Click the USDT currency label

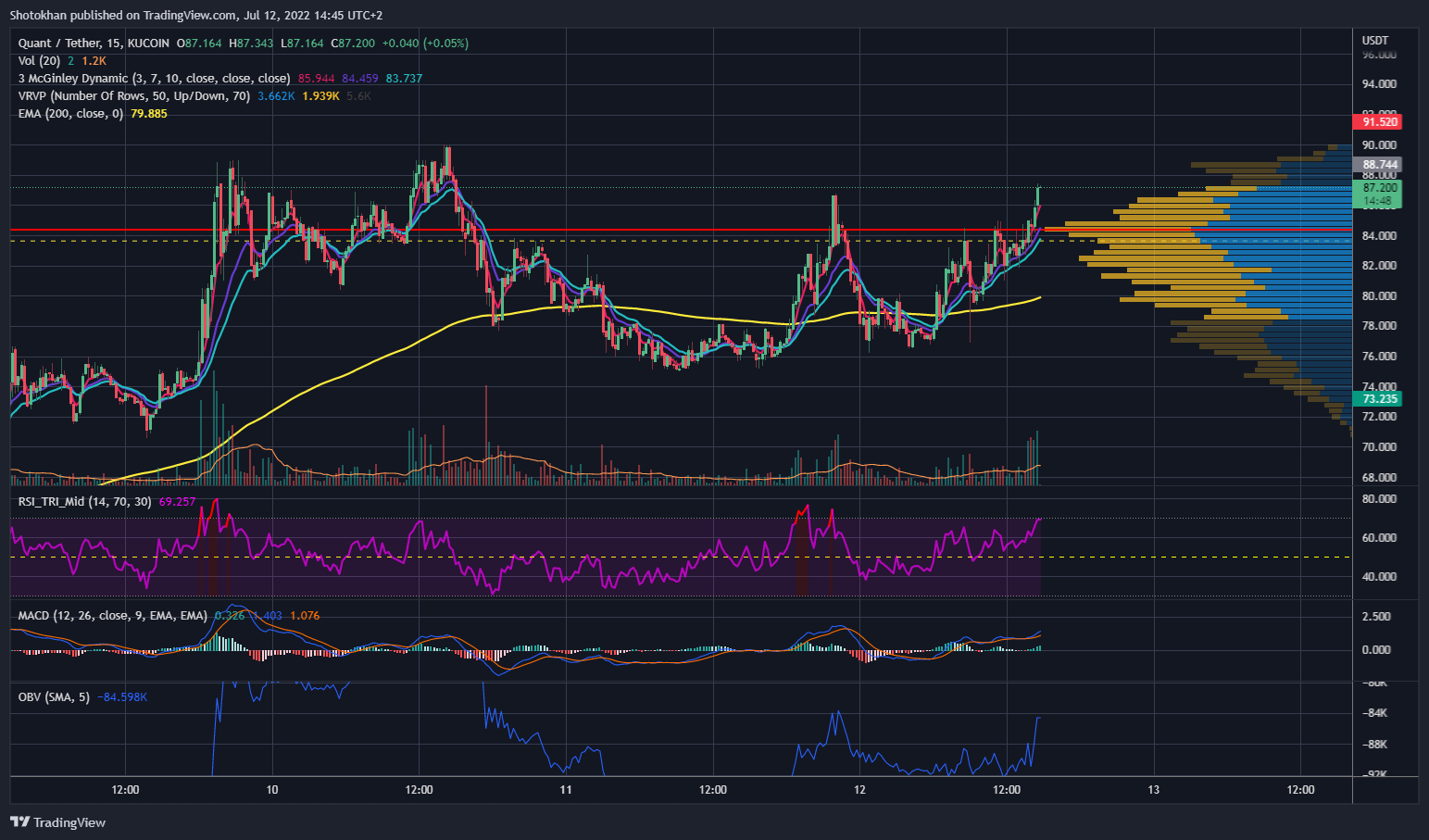click(x=1375, y=41)
